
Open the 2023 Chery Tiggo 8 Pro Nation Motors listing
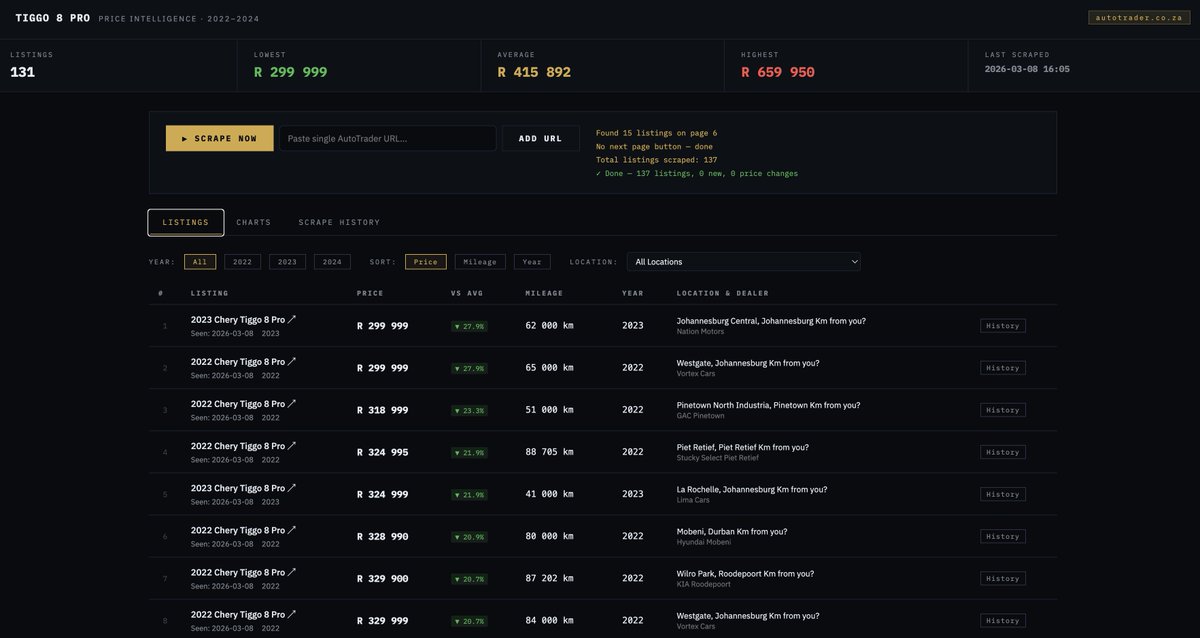[x=238, y=320]
